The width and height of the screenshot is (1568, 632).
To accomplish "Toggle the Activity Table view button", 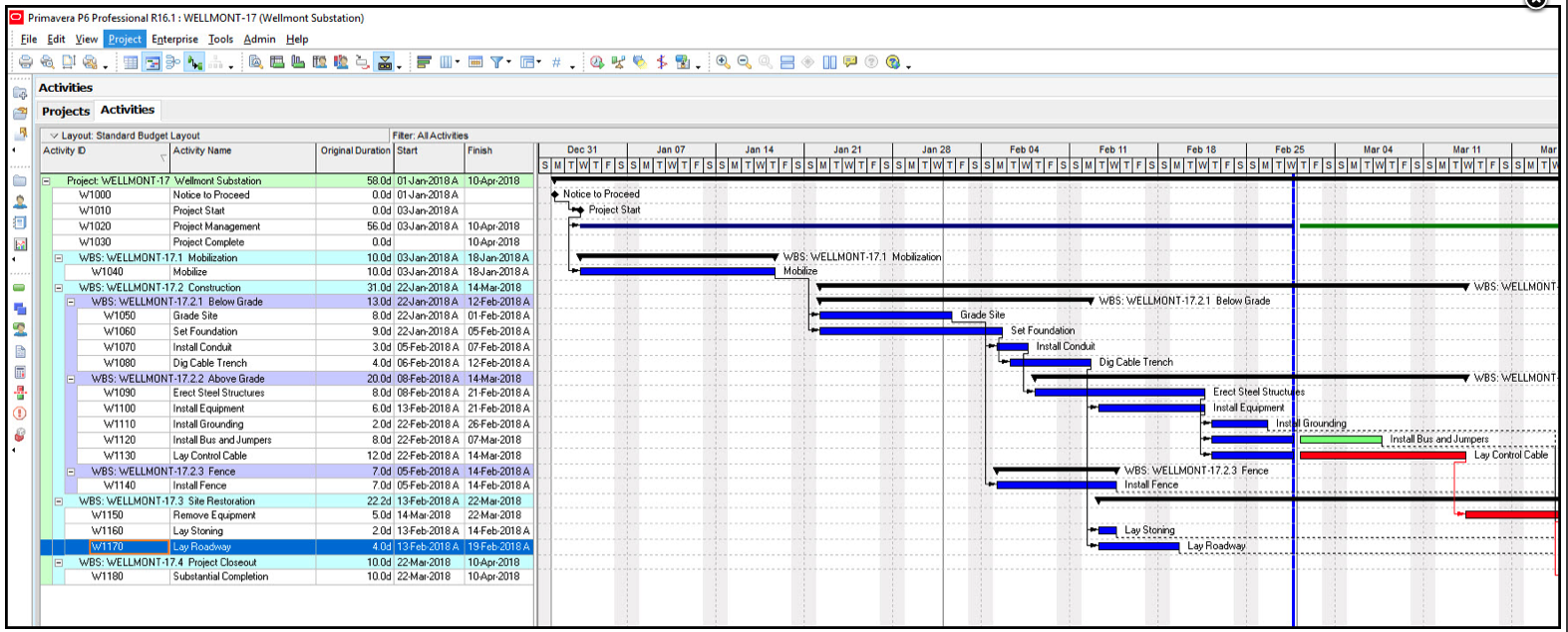I will click(x=131, y=63).
